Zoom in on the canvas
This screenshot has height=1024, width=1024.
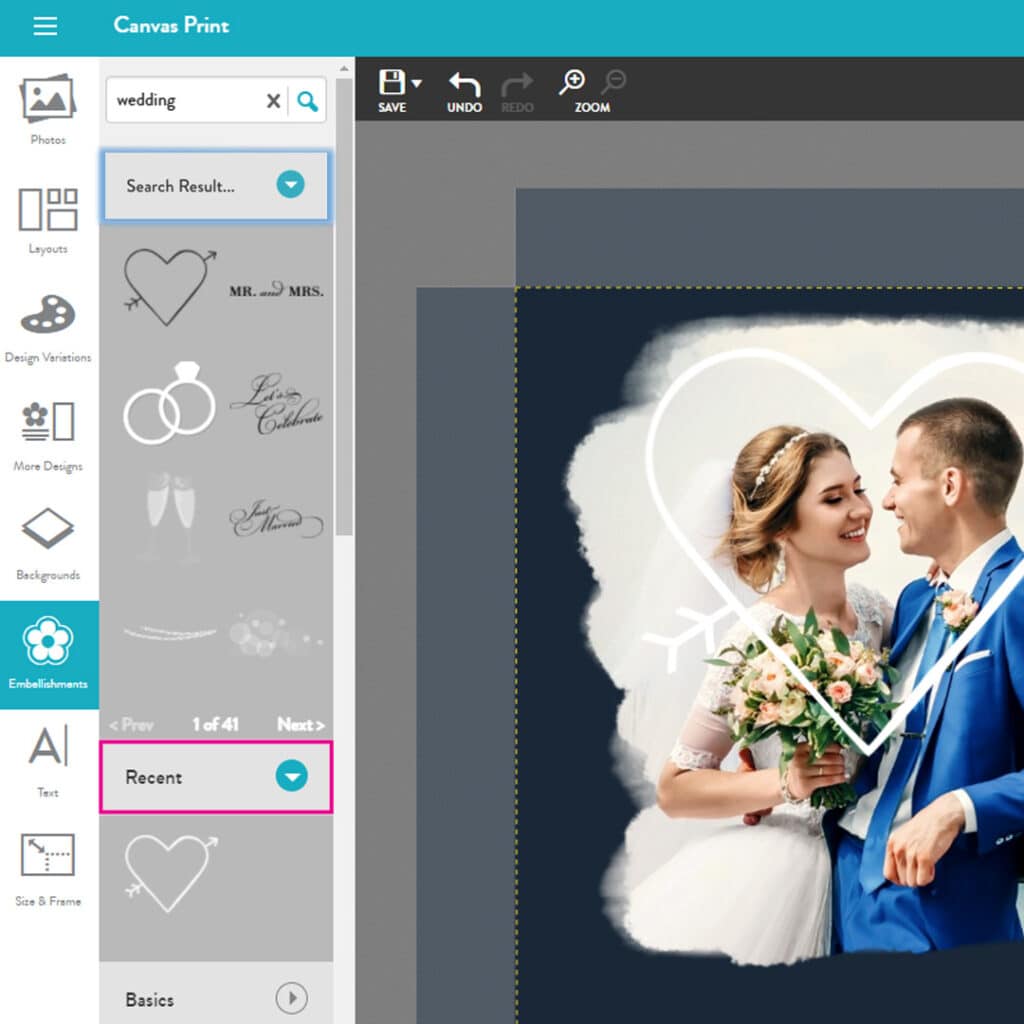572,83
